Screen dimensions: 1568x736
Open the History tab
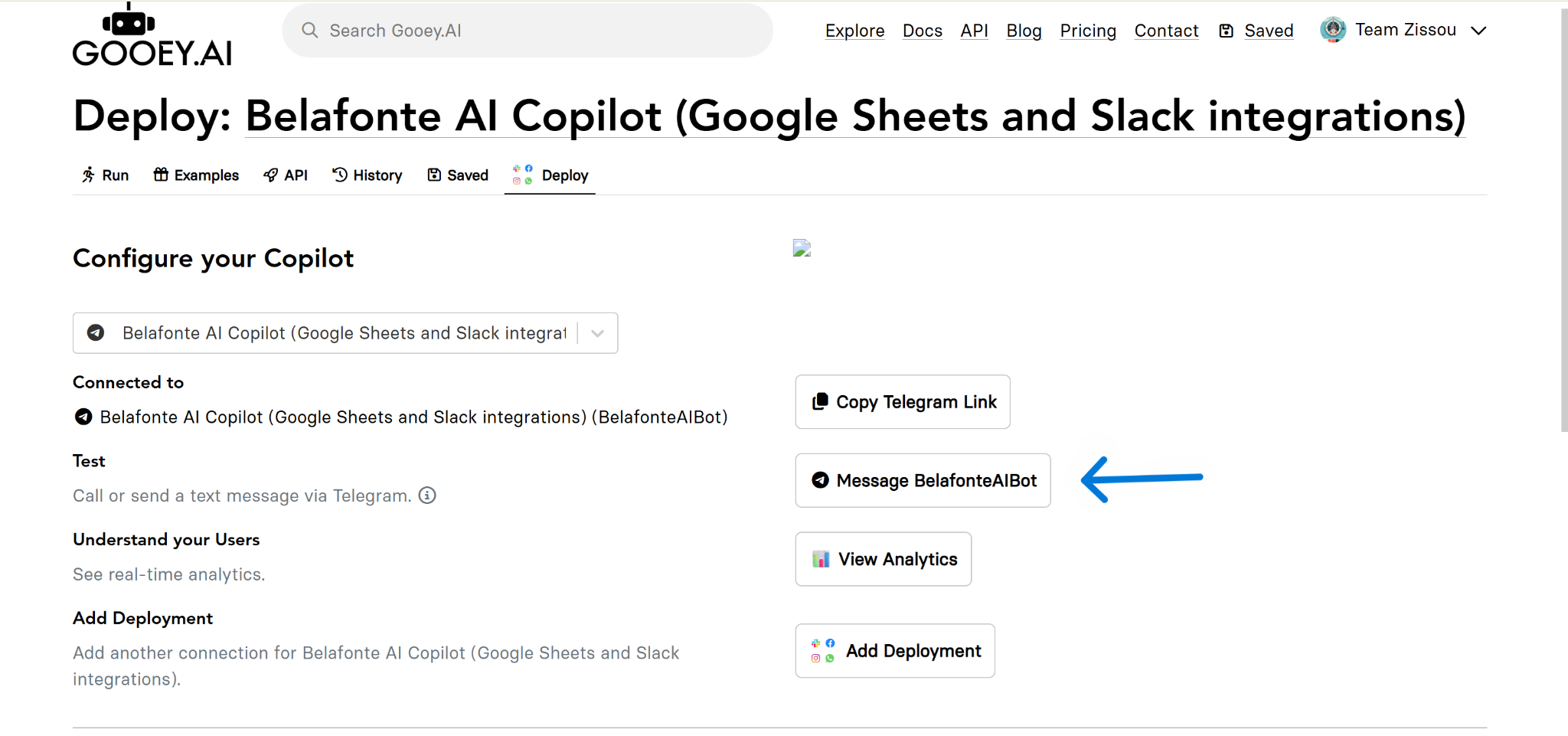(x=367, y=175)
